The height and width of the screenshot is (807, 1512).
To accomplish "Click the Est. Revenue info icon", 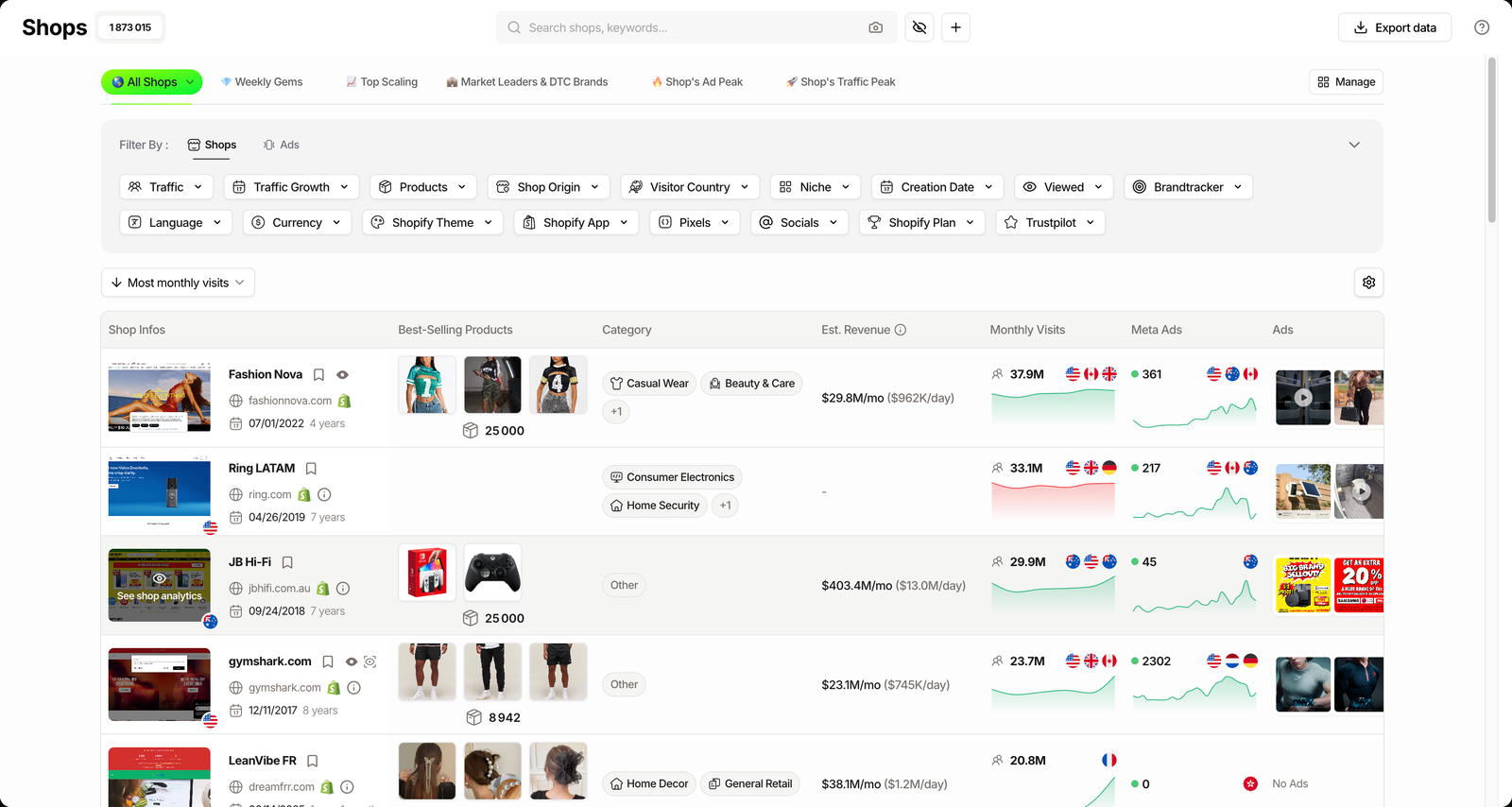I will click(900, 330).
